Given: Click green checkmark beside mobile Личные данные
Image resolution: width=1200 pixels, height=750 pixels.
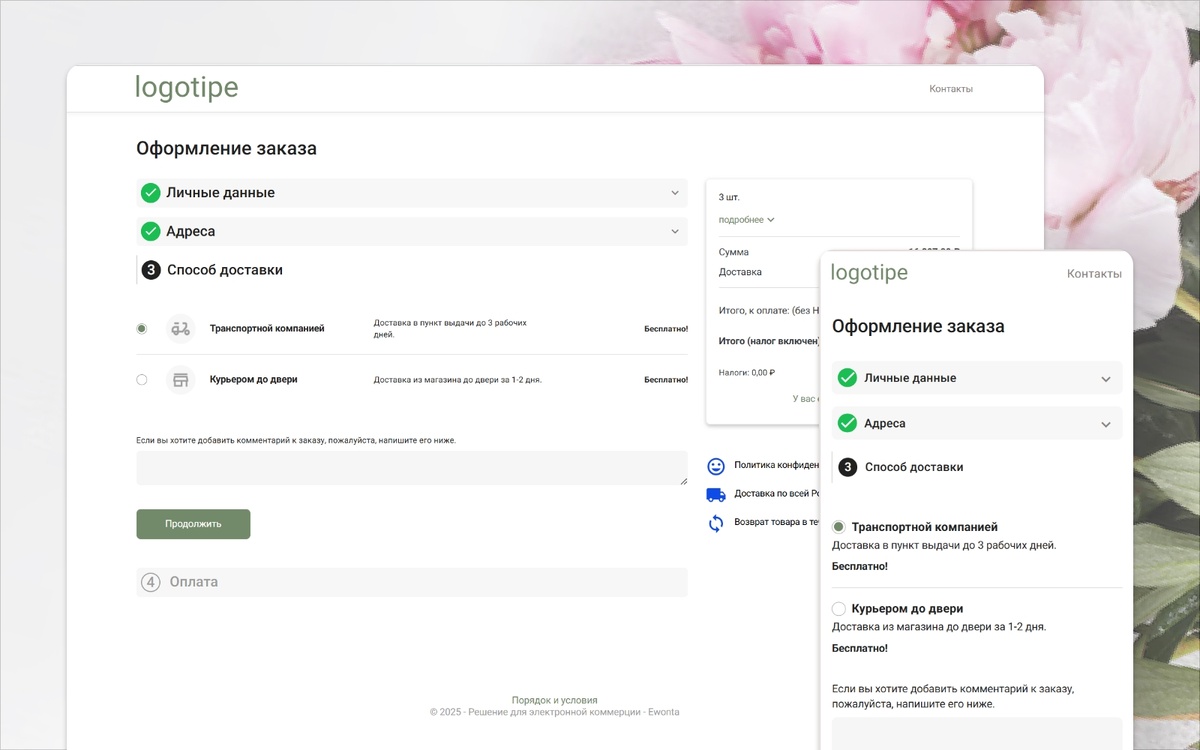Looking at the screenshot, I should (x=847, y=378).
